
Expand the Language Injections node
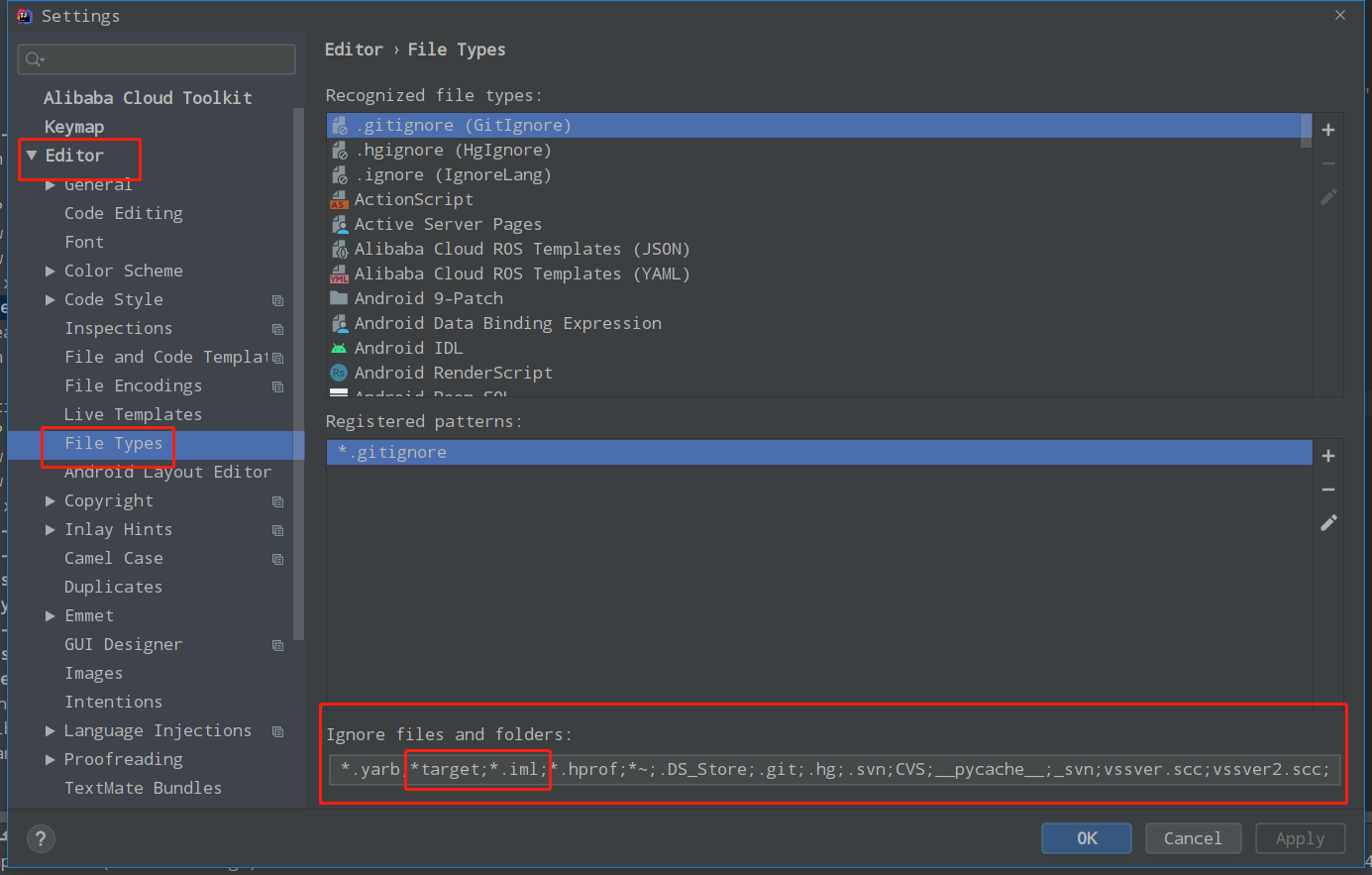point(51,731)
